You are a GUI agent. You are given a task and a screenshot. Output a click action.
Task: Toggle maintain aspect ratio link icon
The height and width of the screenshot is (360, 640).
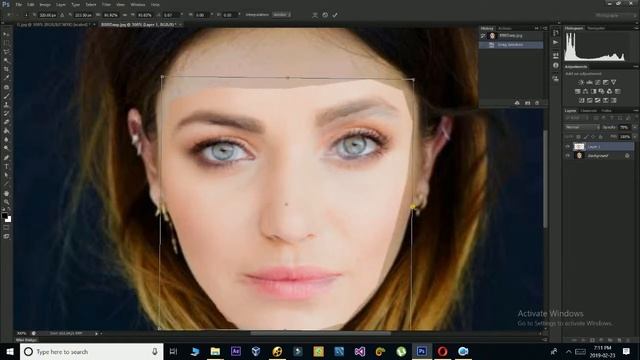[124, 15]
